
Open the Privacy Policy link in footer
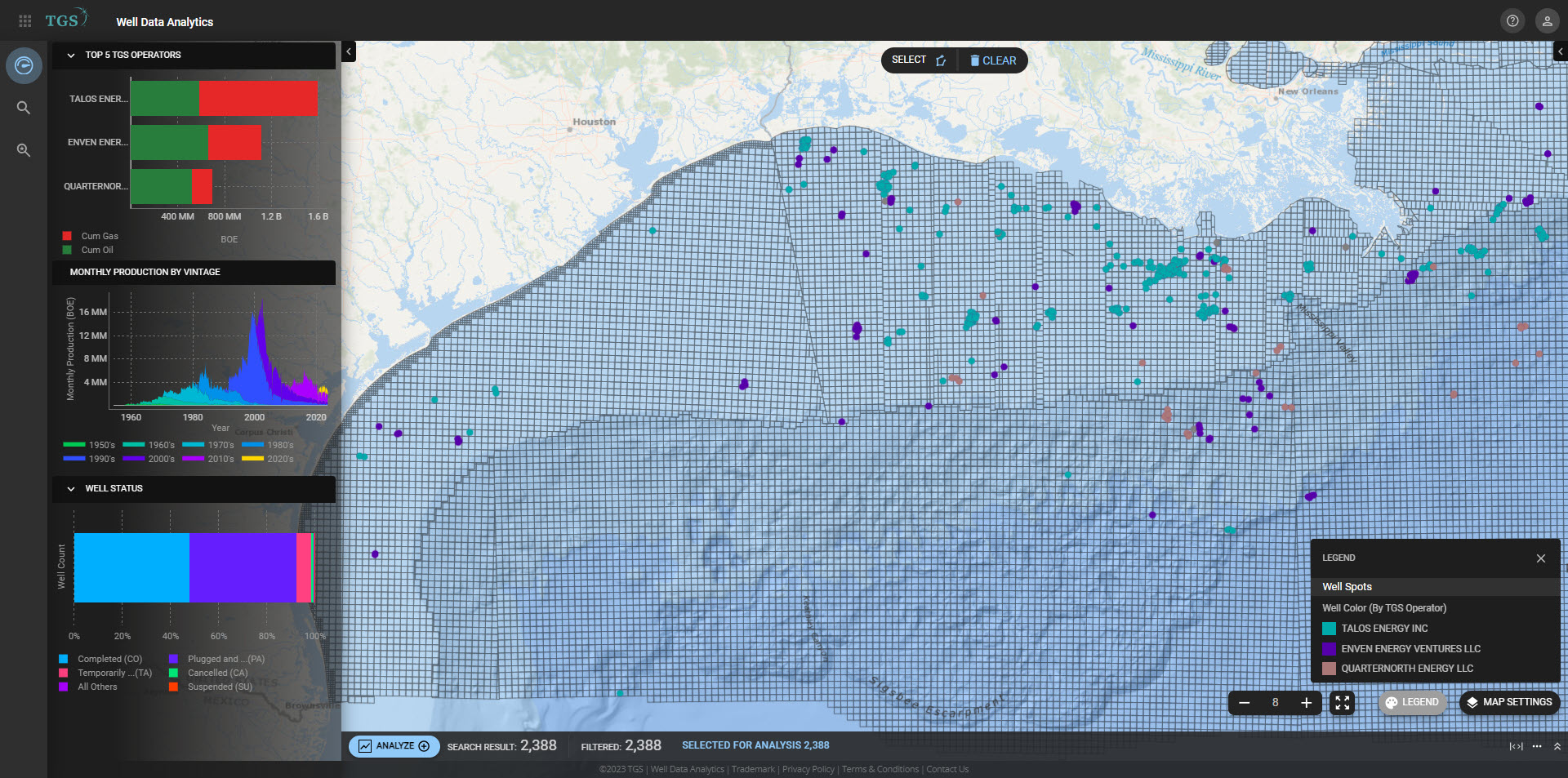coord(808,768)
